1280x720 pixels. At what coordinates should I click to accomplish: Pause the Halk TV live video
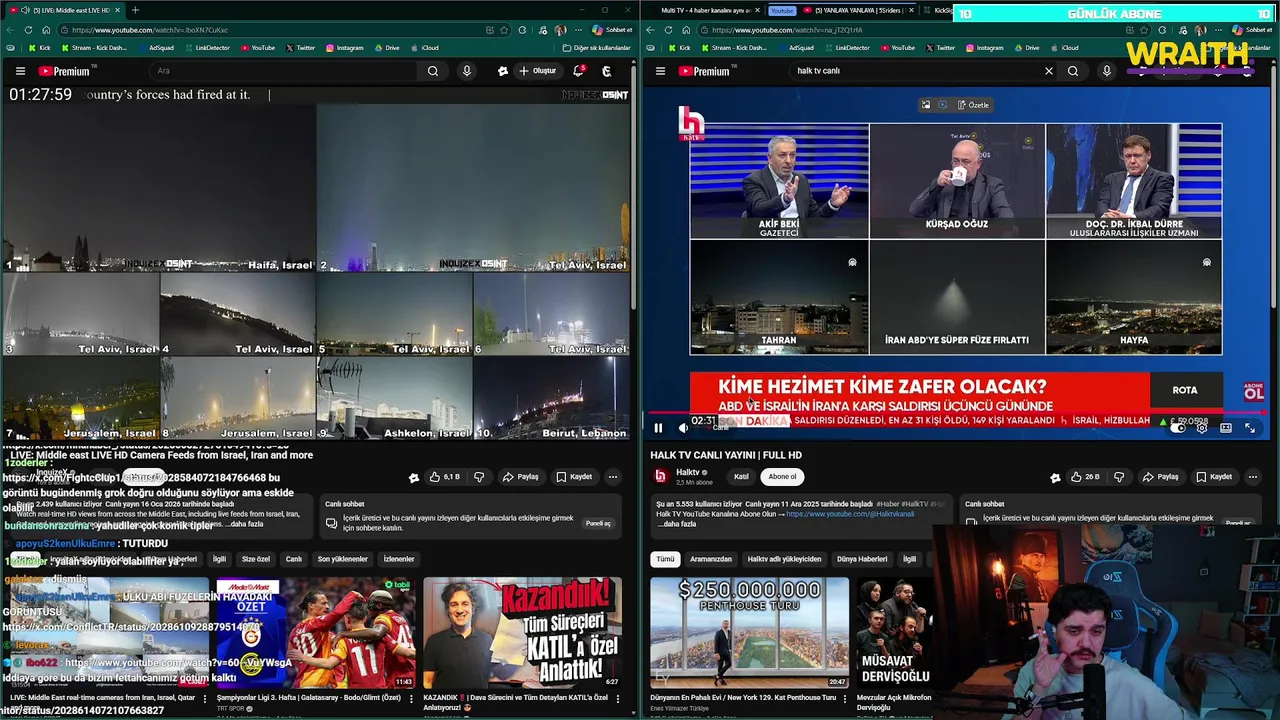[658, 428]
